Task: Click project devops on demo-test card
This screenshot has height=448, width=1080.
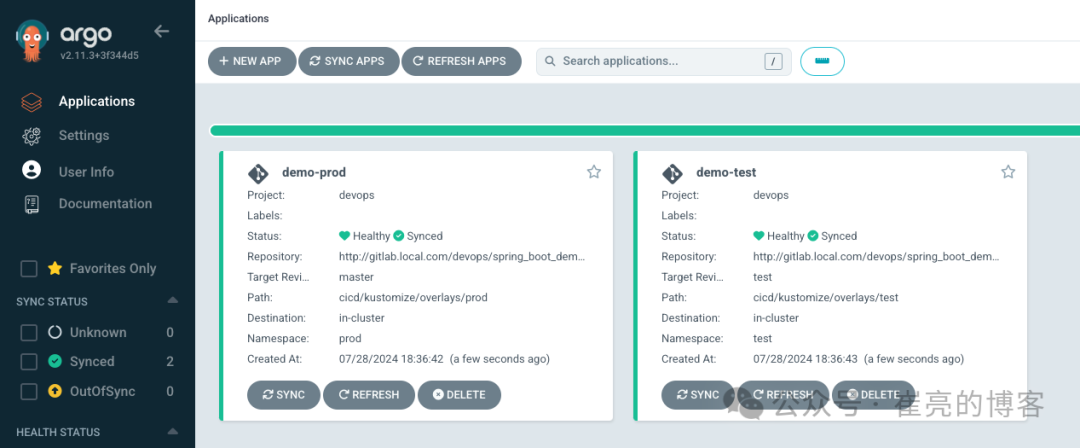Action: (x=771, y=195)
